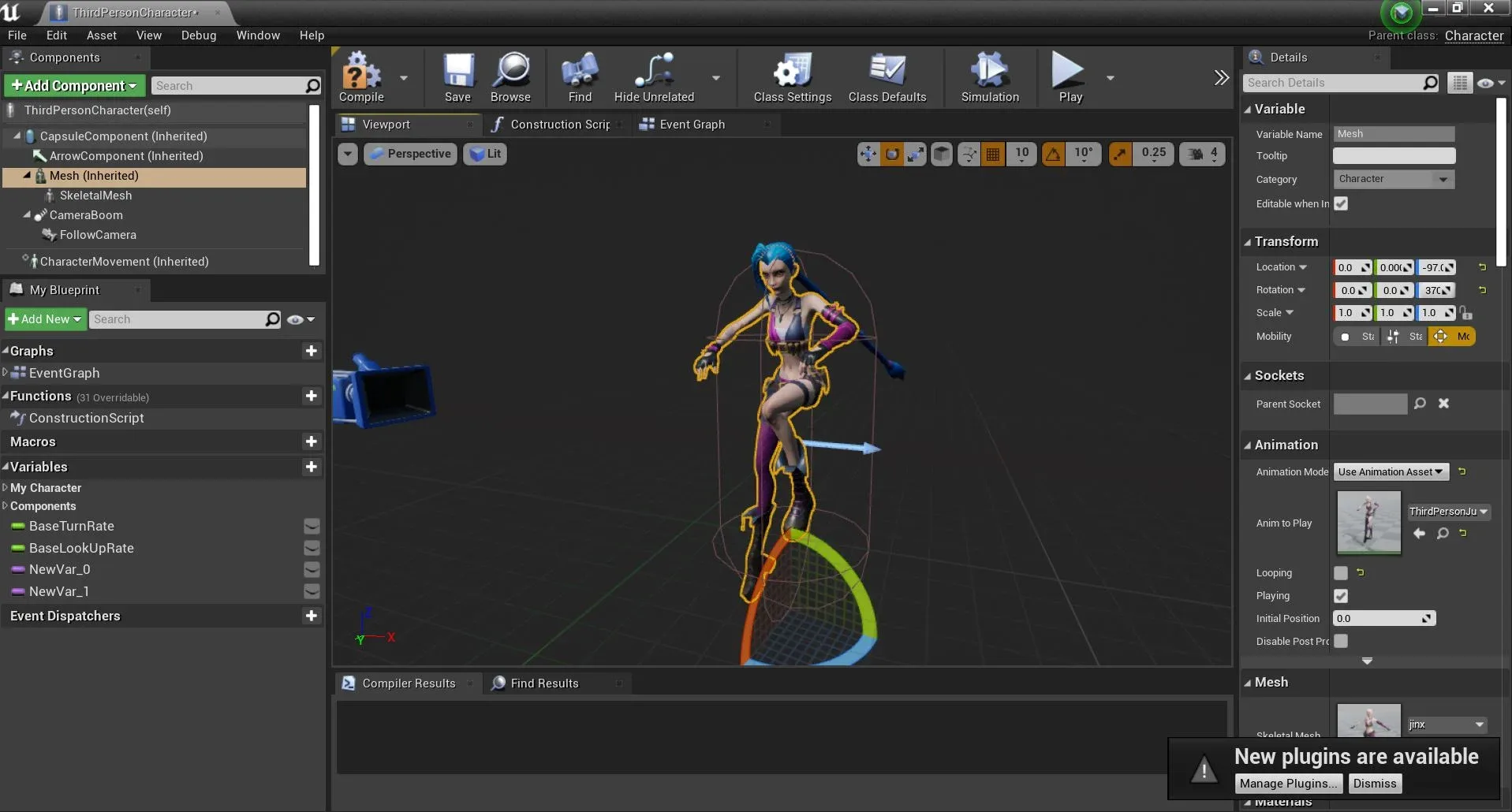Open Perspective view mode button

pyautogui.click(x=411, y=154)
